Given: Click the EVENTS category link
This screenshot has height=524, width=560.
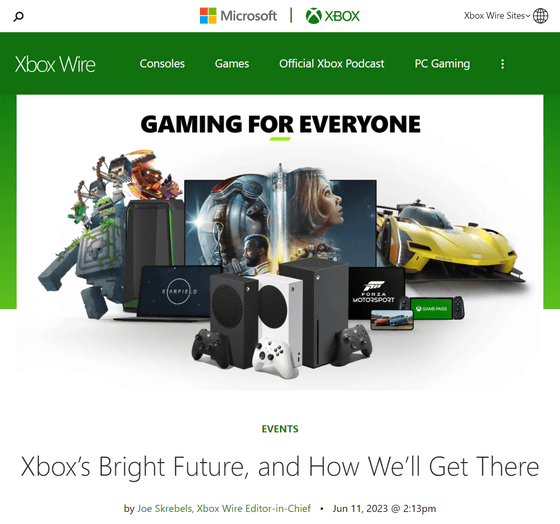Looking at the screenshot, I should 280,429.
